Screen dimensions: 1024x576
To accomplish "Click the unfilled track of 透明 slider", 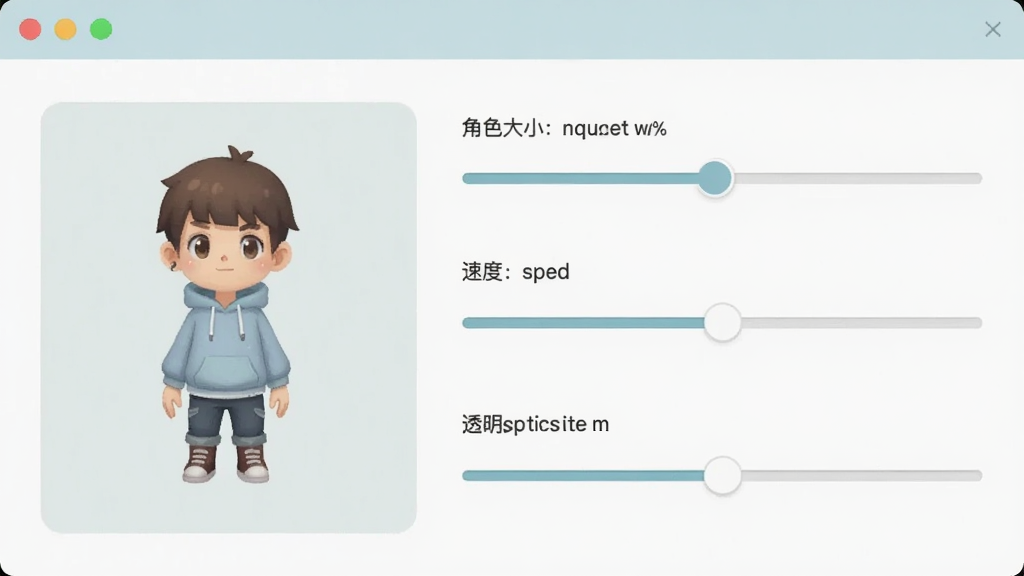I will coord(861,475).
